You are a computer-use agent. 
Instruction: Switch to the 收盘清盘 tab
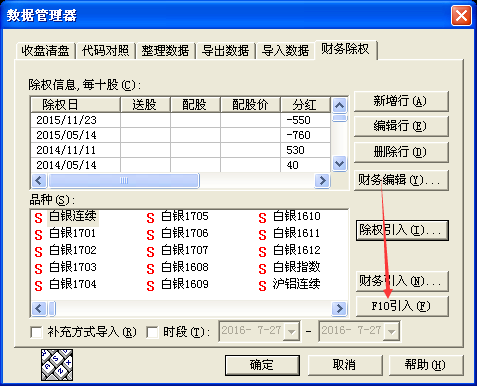[x=45, y=51]
